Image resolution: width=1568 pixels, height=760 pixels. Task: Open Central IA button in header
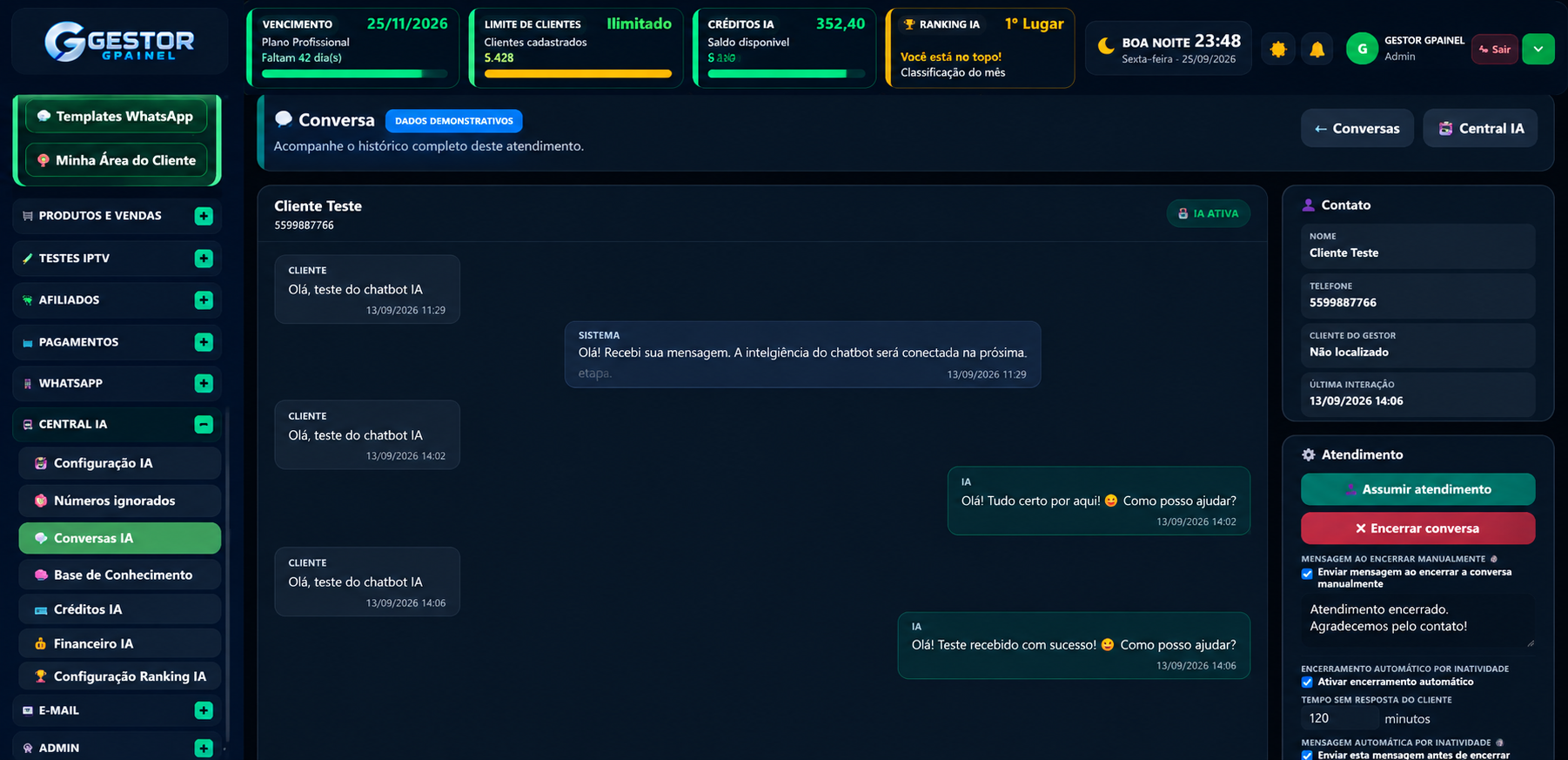click(x=1480, y=128)
